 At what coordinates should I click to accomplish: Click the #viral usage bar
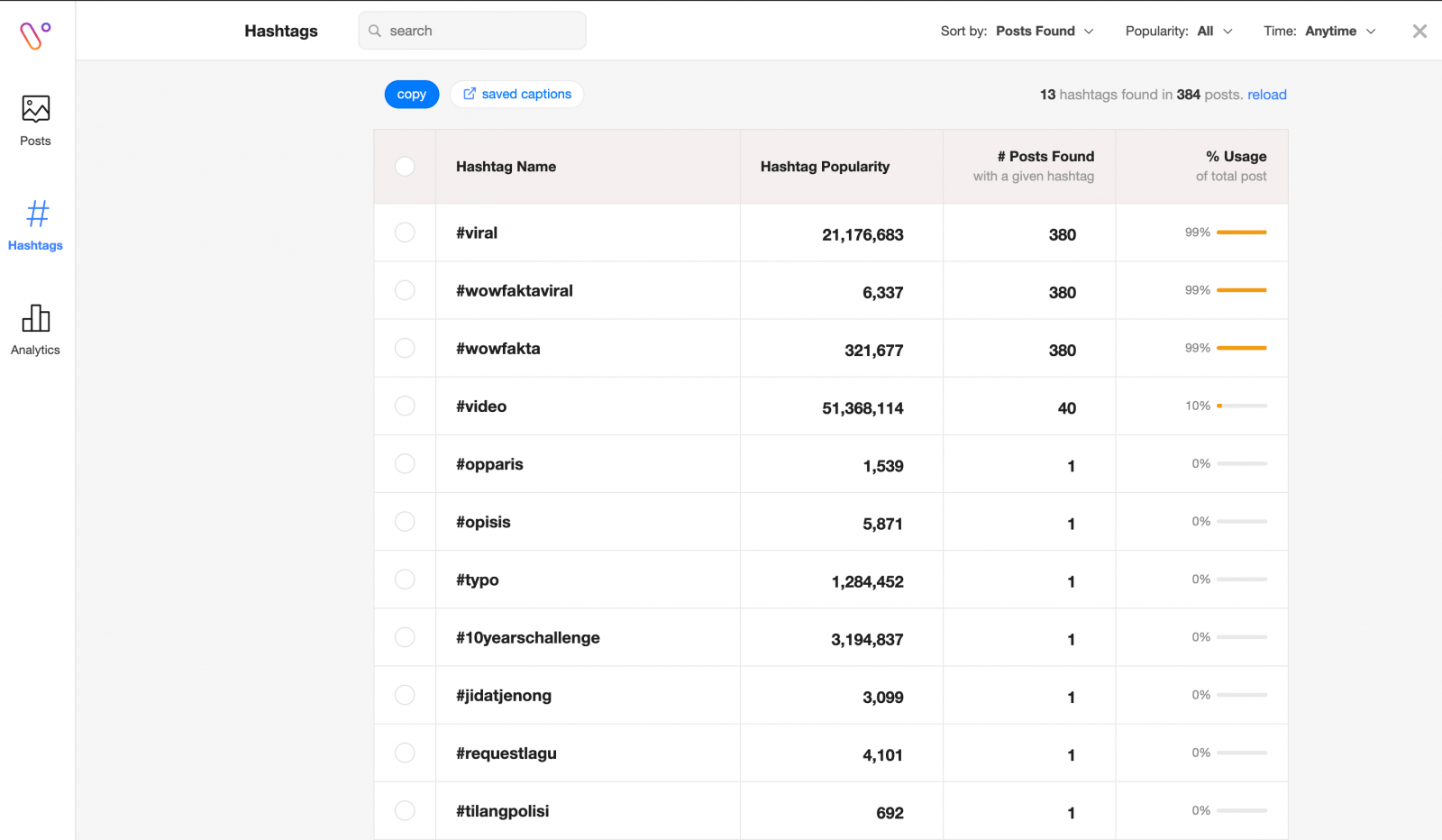(x=1242, y=233)
